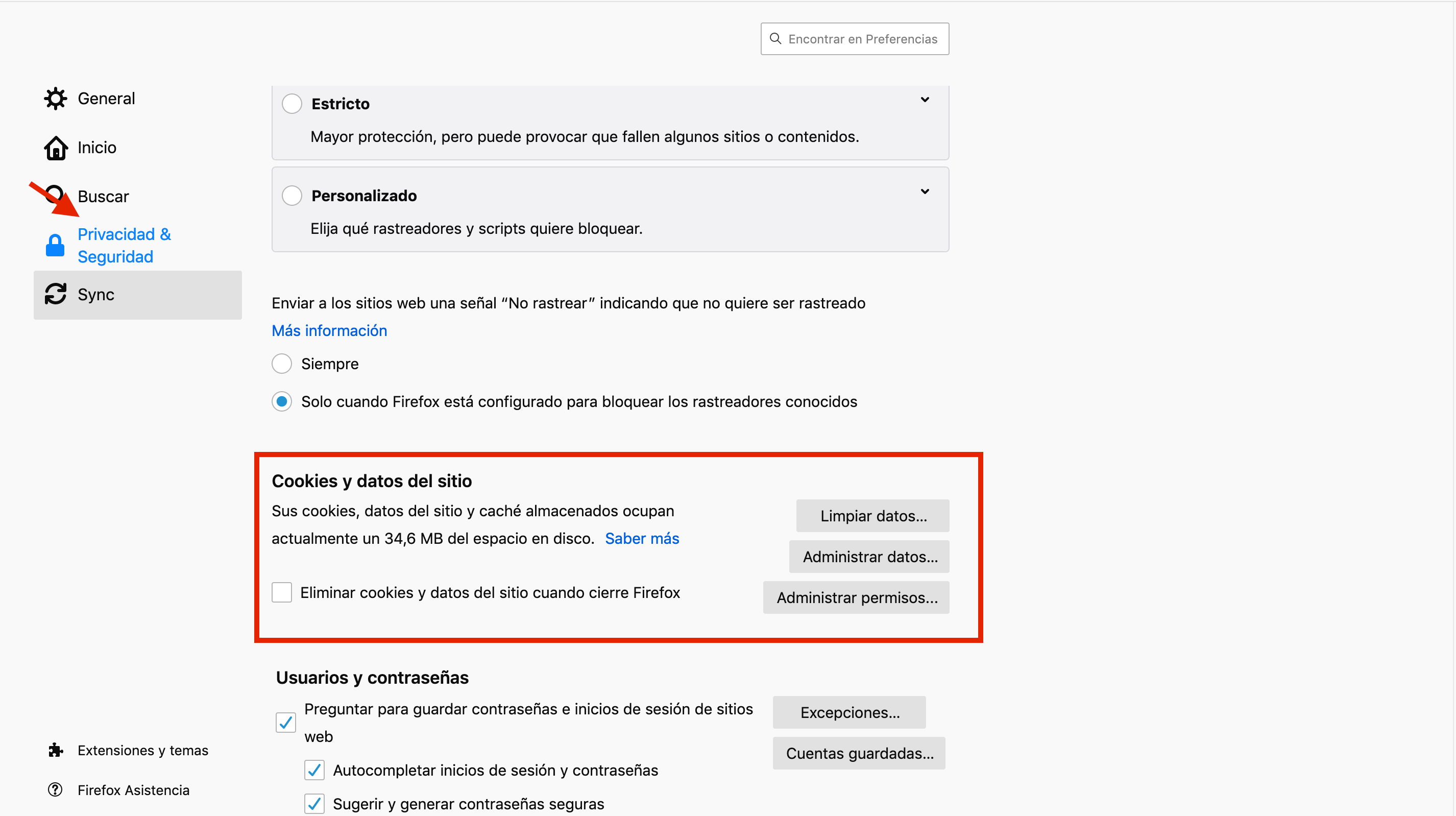Image resolution: width=1456 pixels, height=816 pixels.
Task: Click the General gear icon
Action: click(55, 99)
